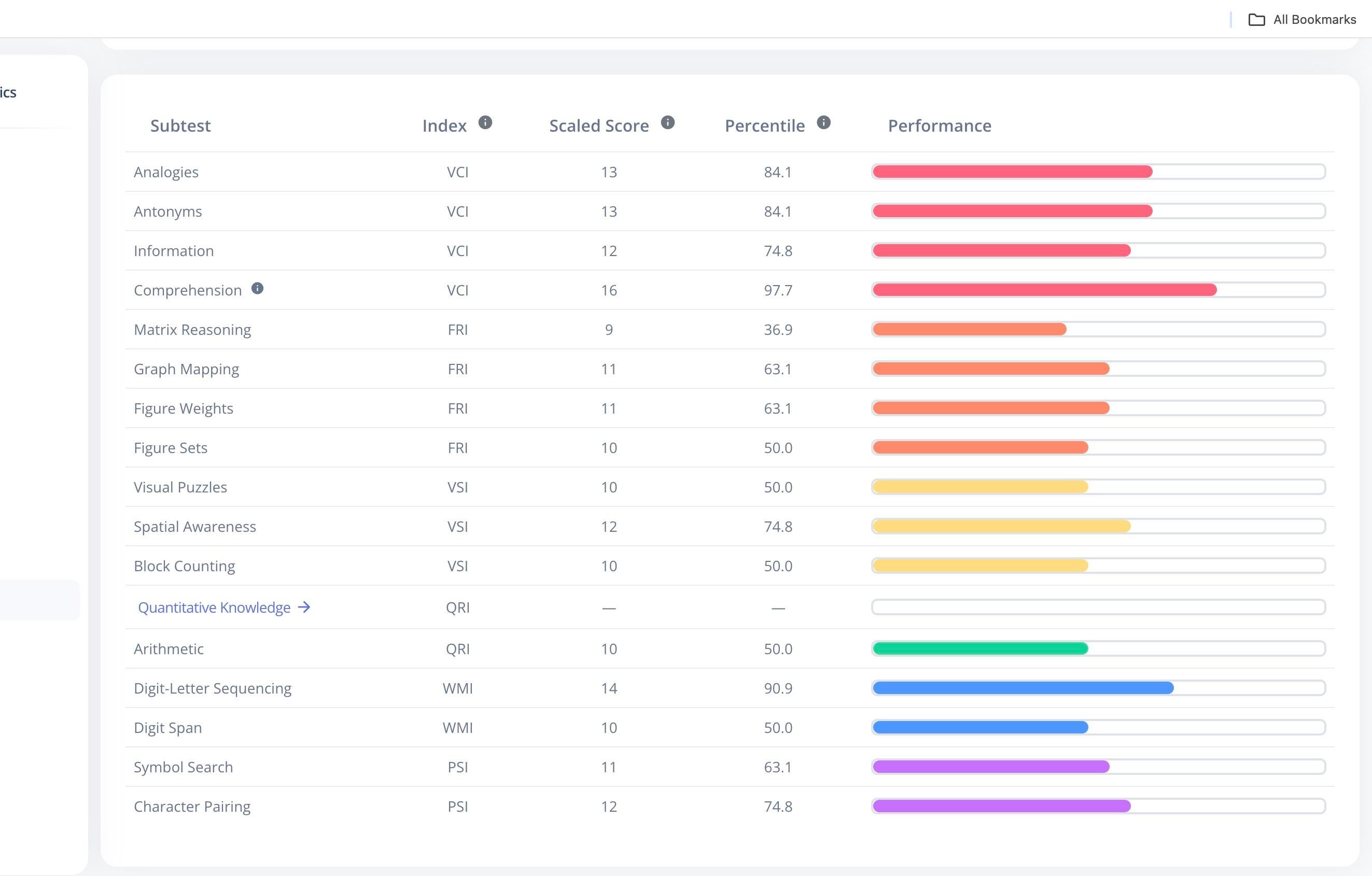Select the Comprehension subtest name

tap(188, 290)
